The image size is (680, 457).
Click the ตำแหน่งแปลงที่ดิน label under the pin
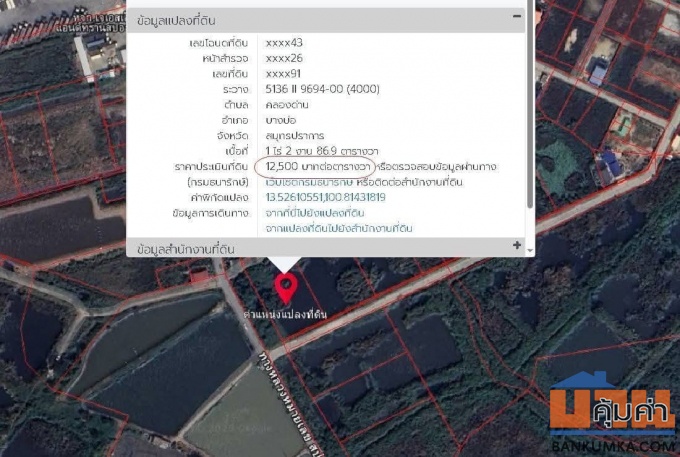click(285, 314)
